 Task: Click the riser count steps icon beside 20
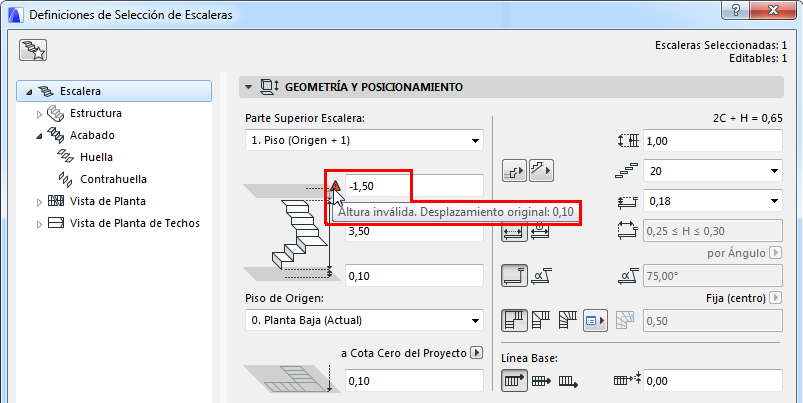[627, 171]
